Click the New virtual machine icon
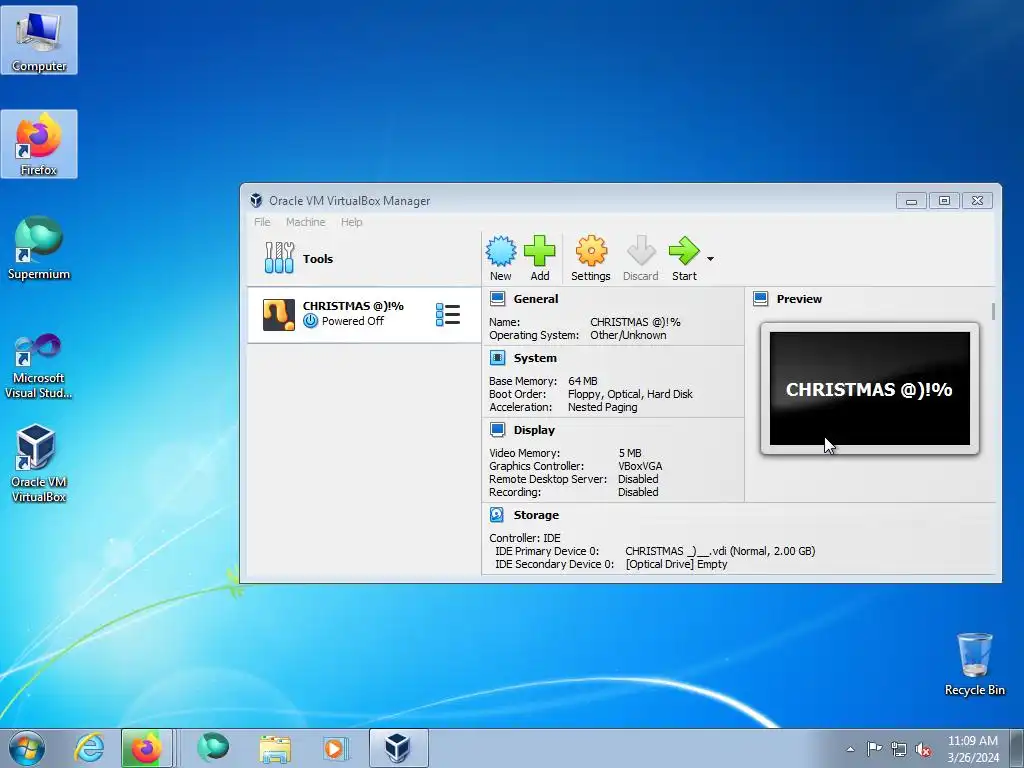 pyautogui.click(x=501, y=251)
